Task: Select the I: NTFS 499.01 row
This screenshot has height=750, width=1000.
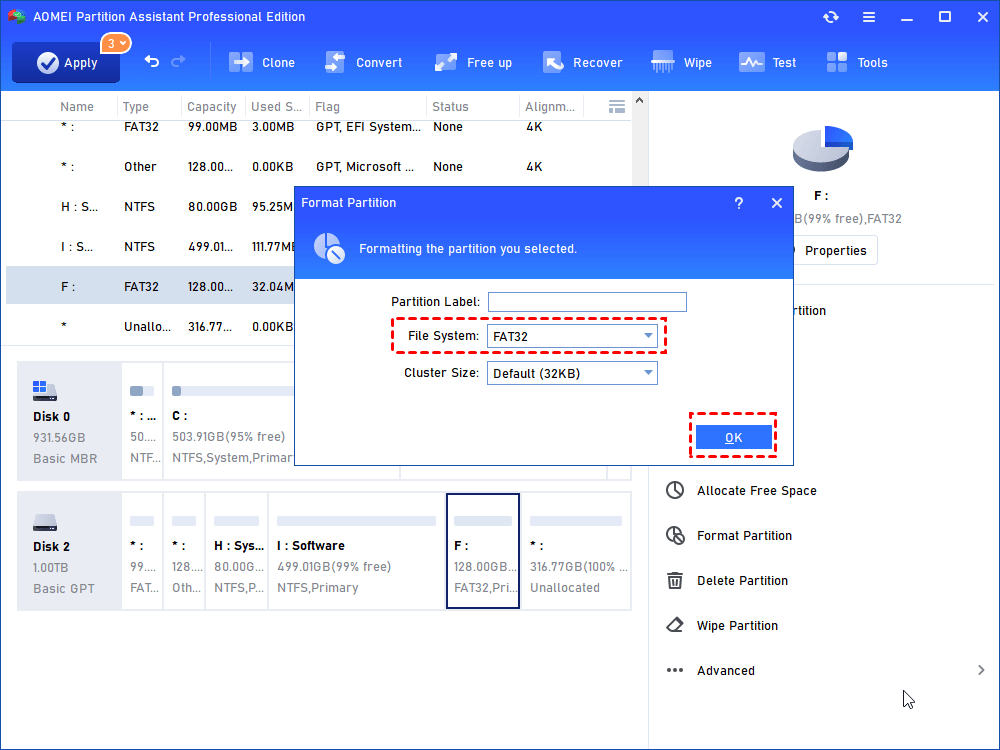Action: click(x=151, y=247)
